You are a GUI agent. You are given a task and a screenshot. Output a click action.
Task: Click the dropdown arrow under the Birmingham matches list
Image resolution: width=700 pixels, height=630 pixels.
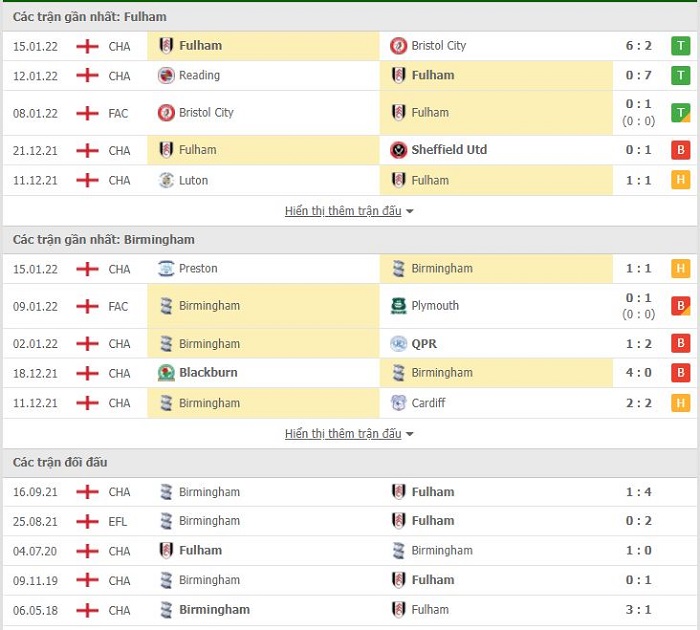point(409,434)
